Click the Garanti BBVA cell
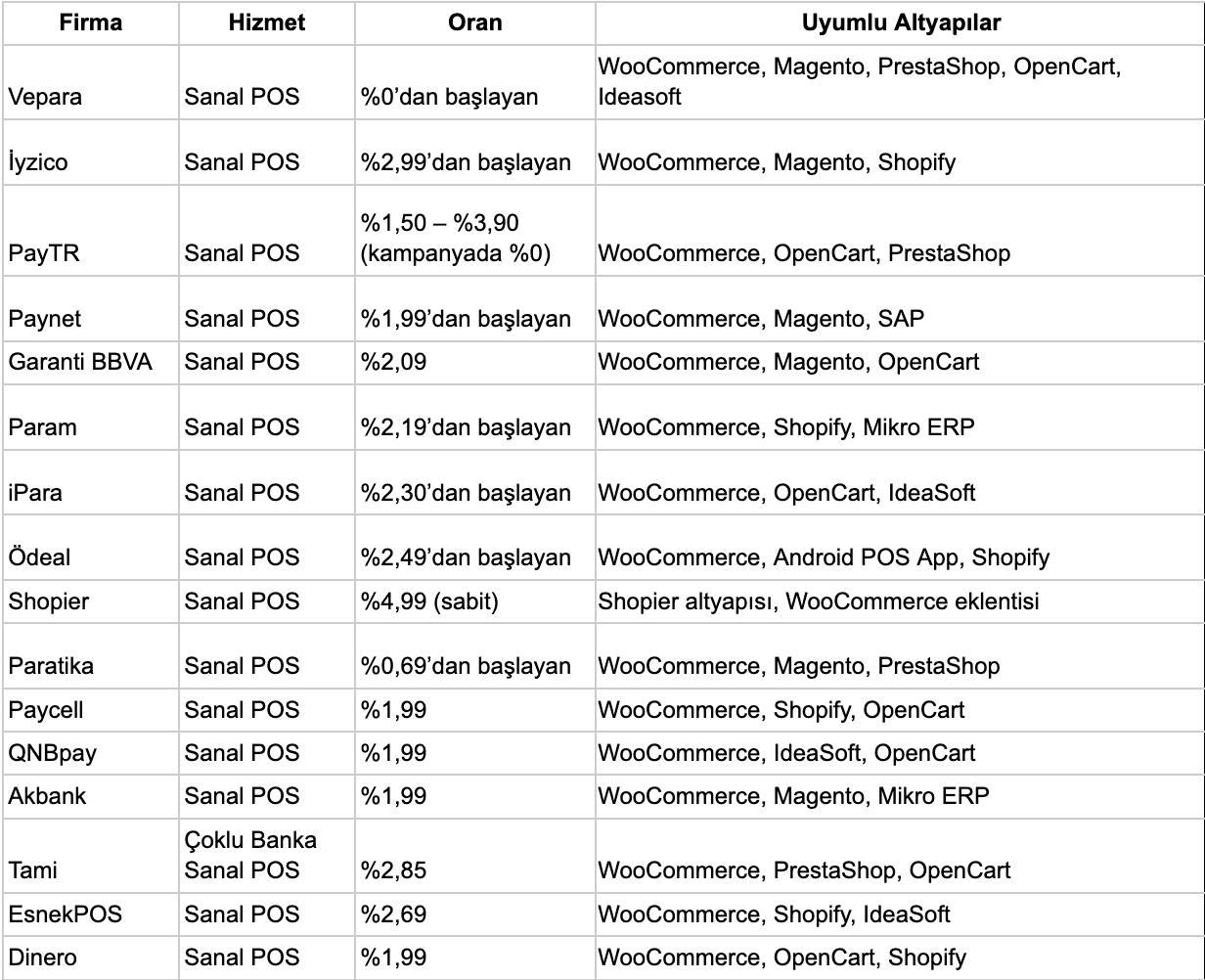1205x980 pixels. click(x=80, y=362)
